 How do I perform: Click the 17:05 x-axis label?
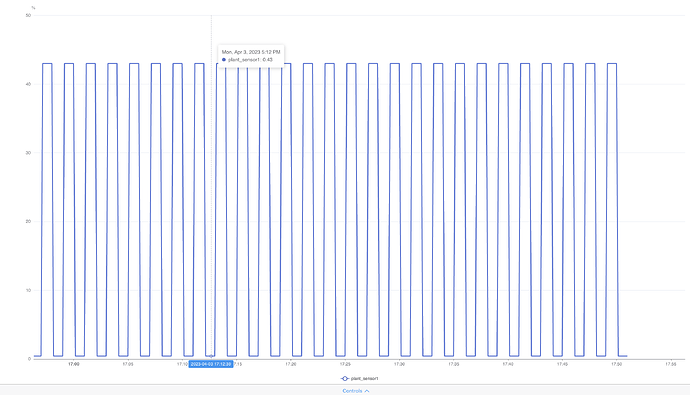pos(128,364)
